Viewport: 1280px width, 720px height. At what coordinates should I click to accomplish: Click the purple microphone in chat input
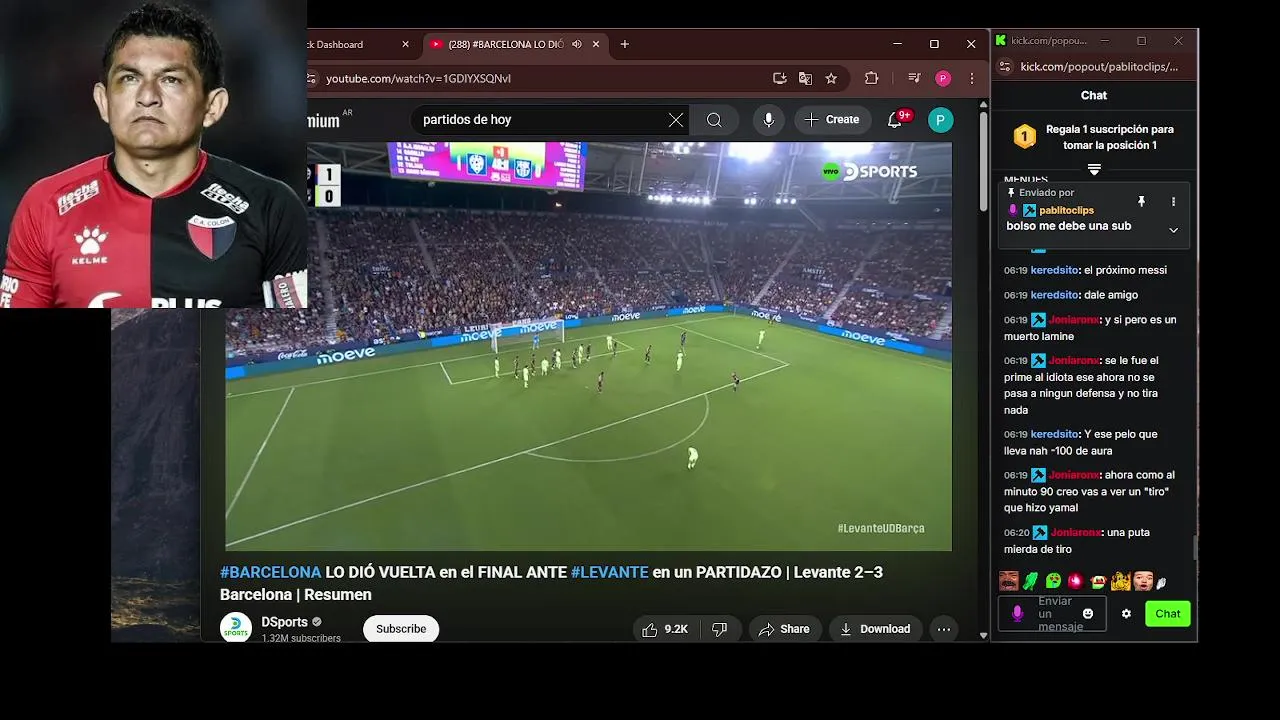(1018, 614)
